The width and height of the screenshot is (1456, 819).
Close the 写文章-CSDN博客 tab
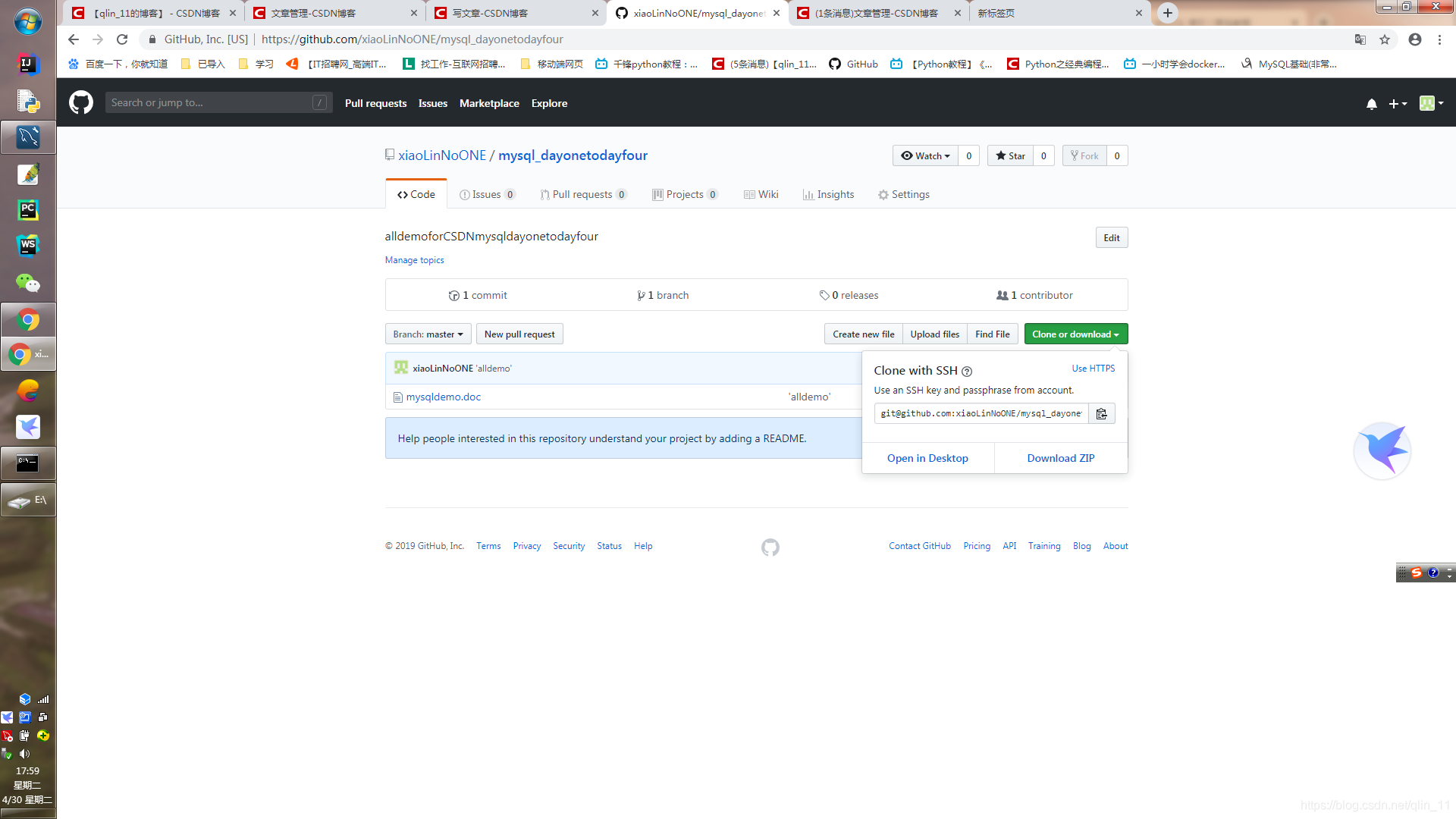click(595, 13)
